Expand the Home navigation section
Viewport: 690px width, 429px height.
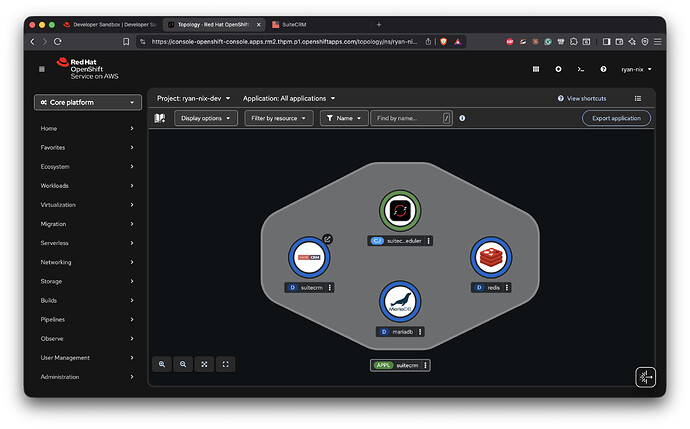pos(87,128)
